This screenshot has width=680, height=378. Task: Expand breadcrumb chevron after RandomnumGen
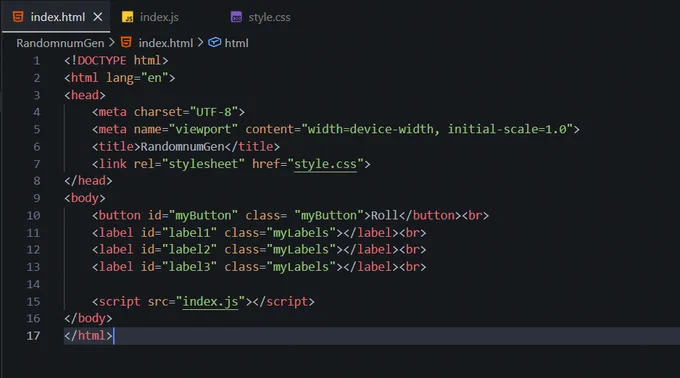click(111, 42)
